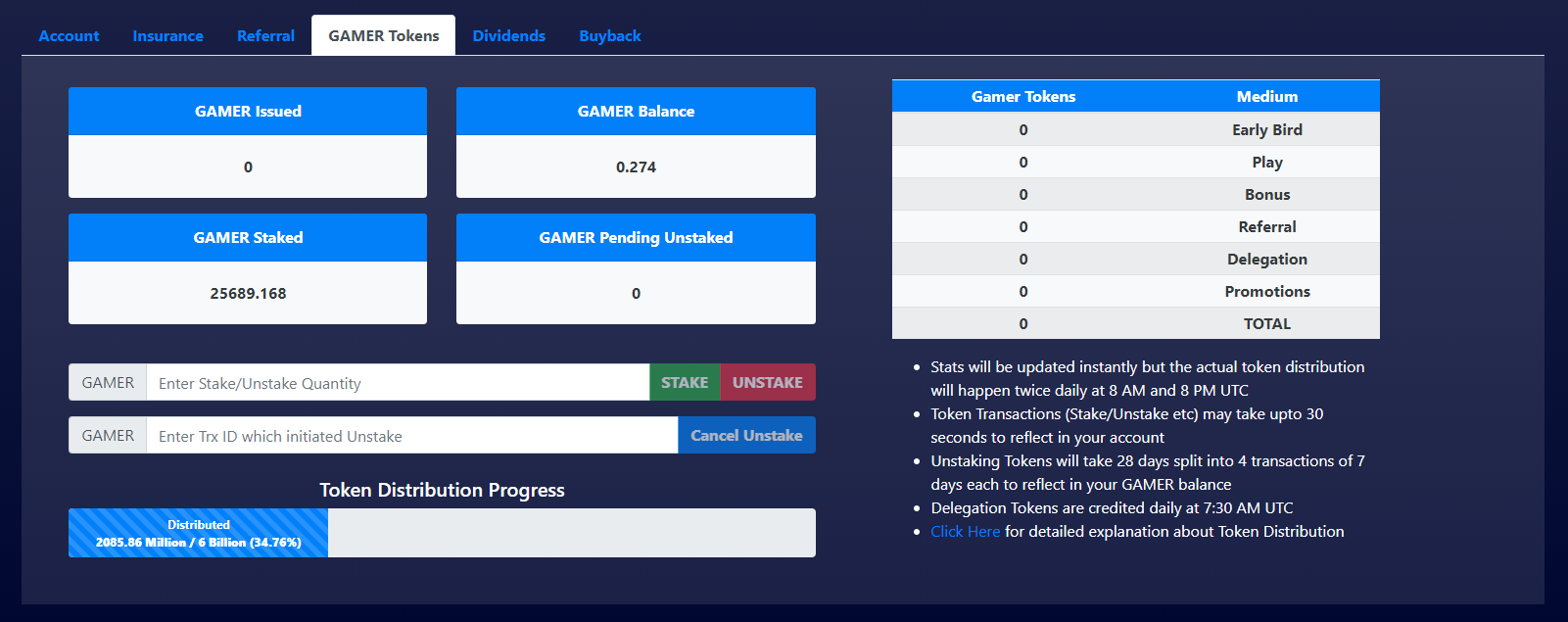Screen dimensions: 1568x622
Task: Click the GAMER Issued card header
Action: pos(248,112)
